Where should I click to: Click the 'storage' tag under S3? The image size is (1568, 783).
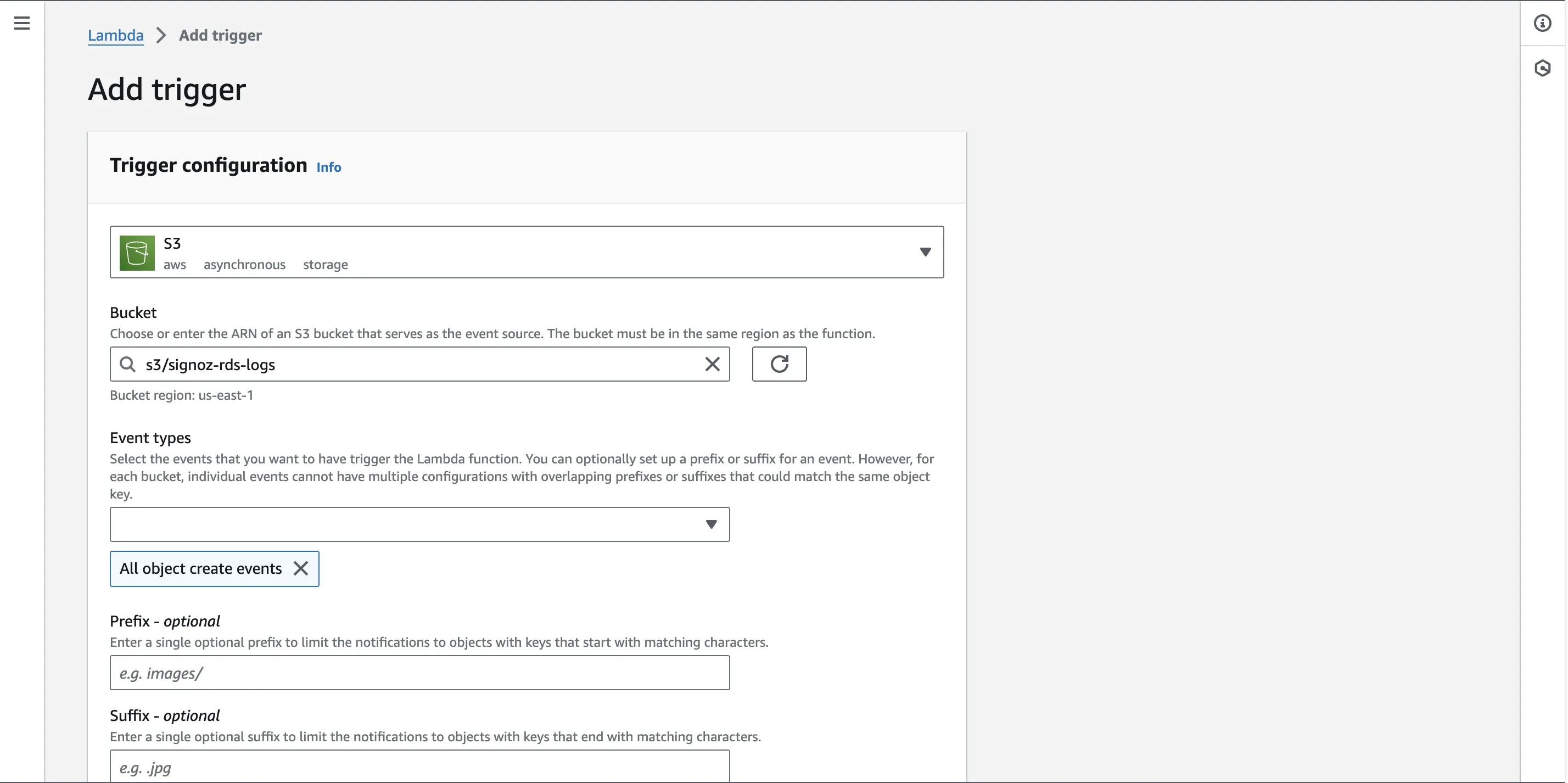pos(326,265)
